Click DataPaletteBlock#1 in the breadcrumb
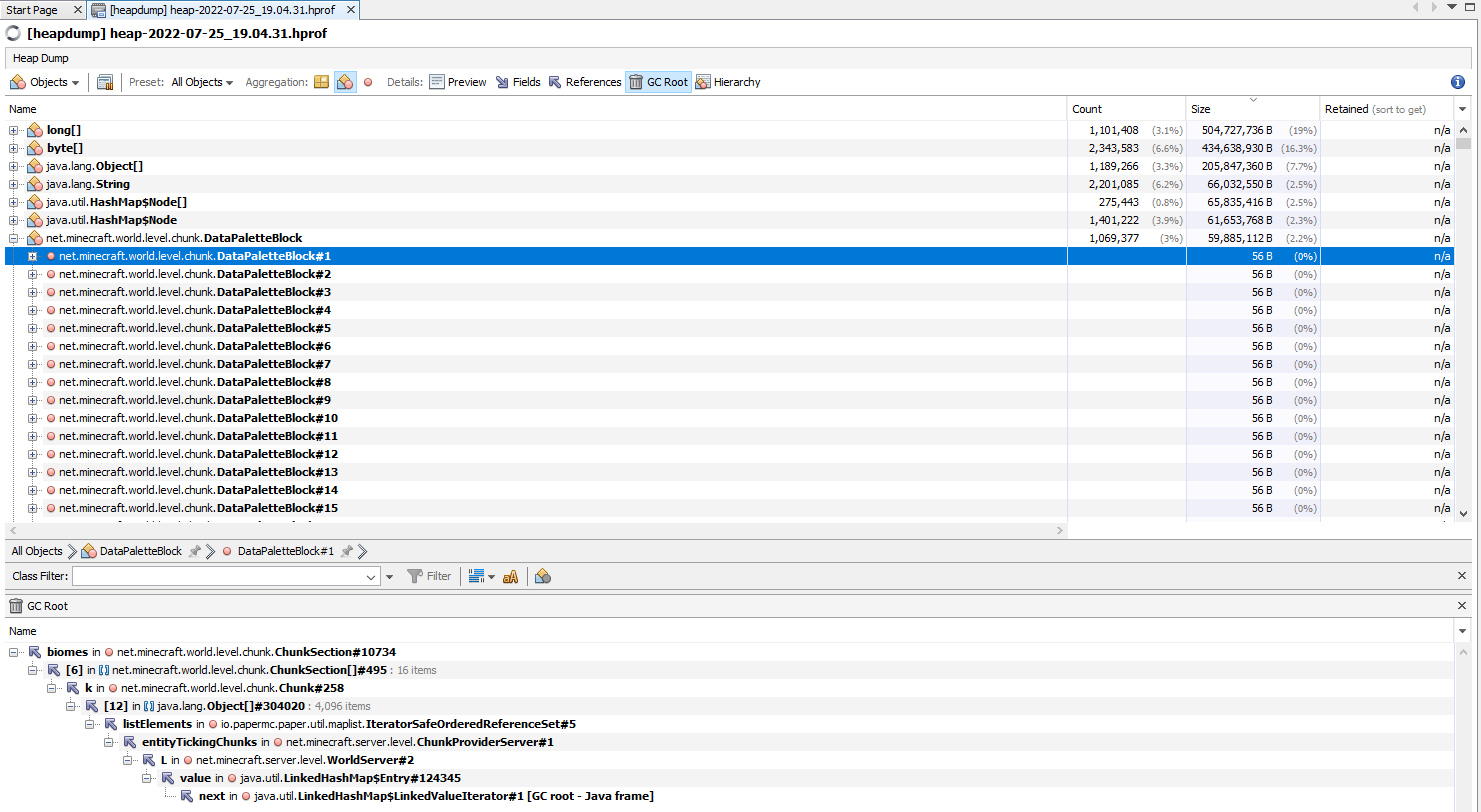The width and height of the screenshot is (1481, 812). [x=278, y=551]
